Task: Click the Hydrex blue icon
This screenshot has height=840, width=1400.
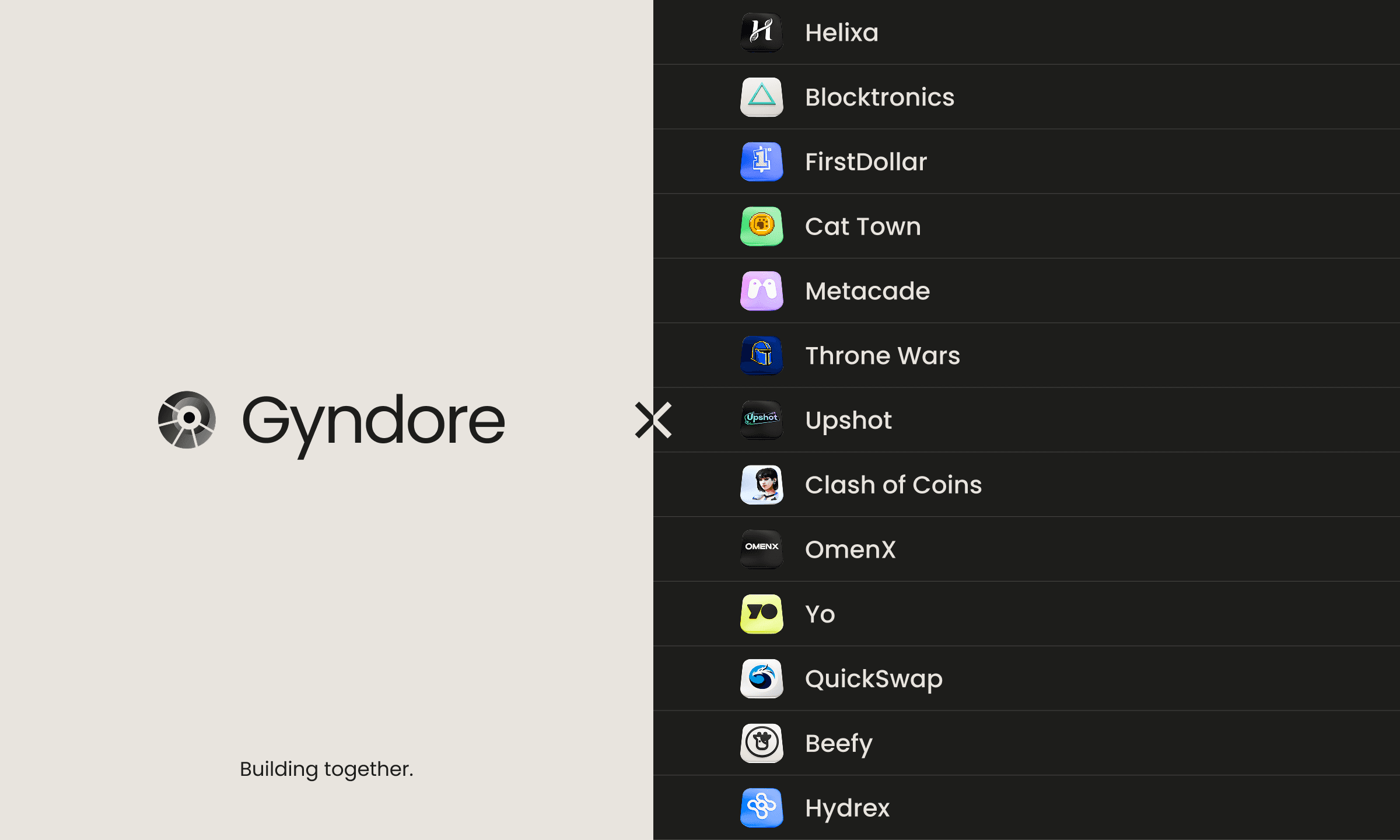Action: coord(761,808)
